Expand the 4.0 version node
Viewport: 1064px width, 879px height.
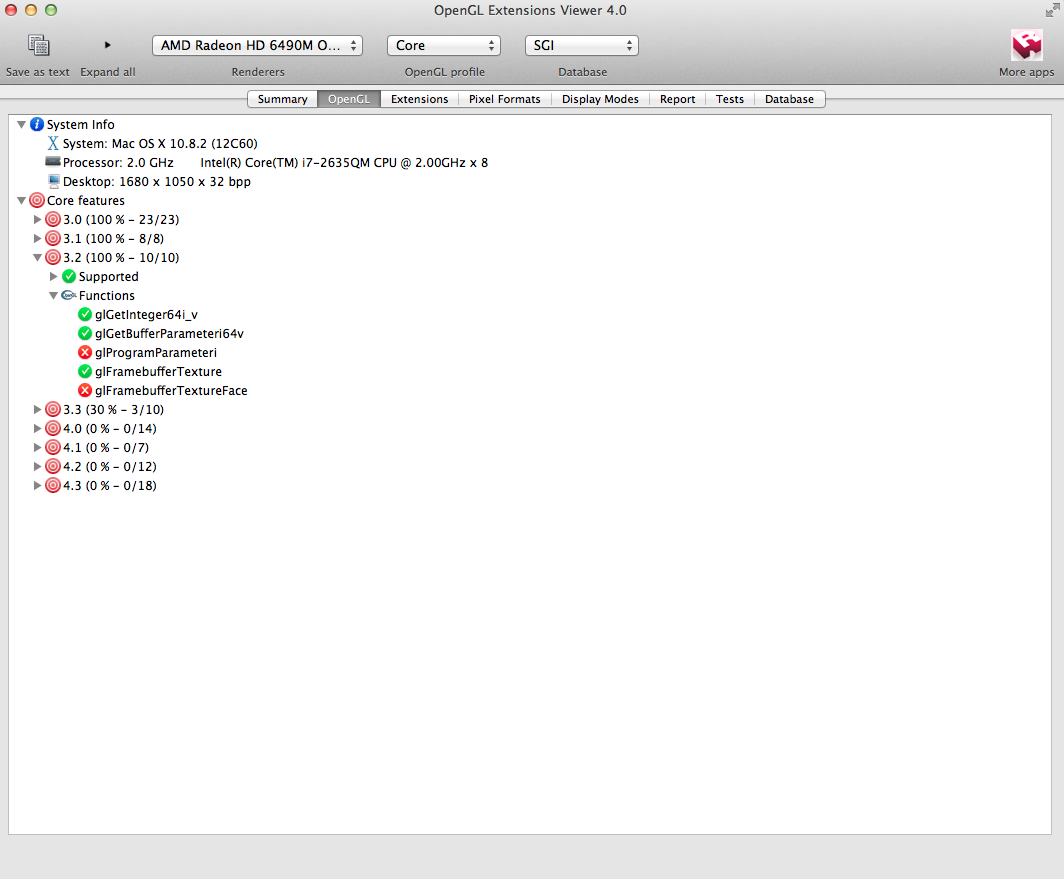(x=37, y=428)
